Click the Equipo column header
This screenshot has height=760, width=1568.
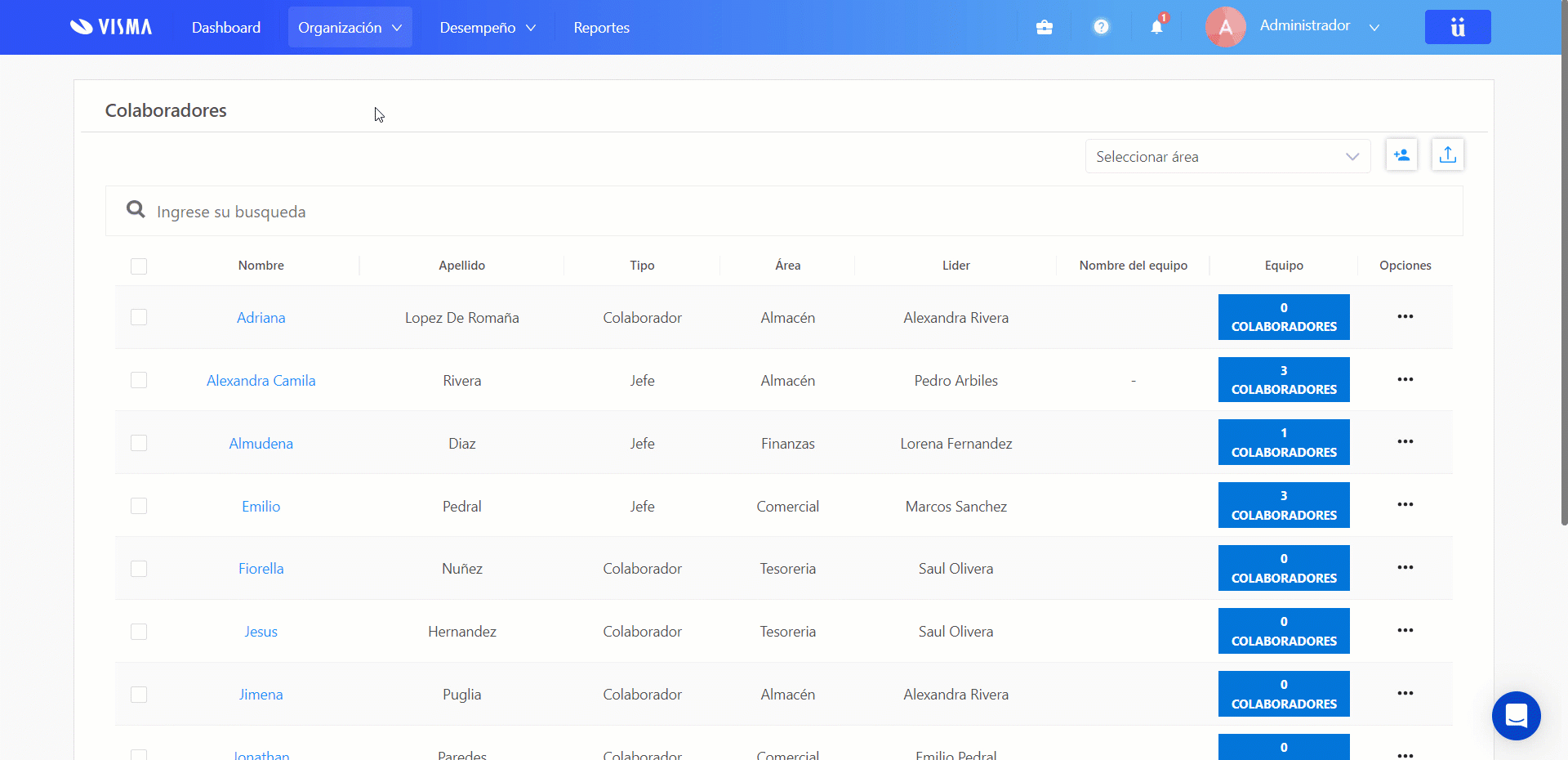(1284, 266)
